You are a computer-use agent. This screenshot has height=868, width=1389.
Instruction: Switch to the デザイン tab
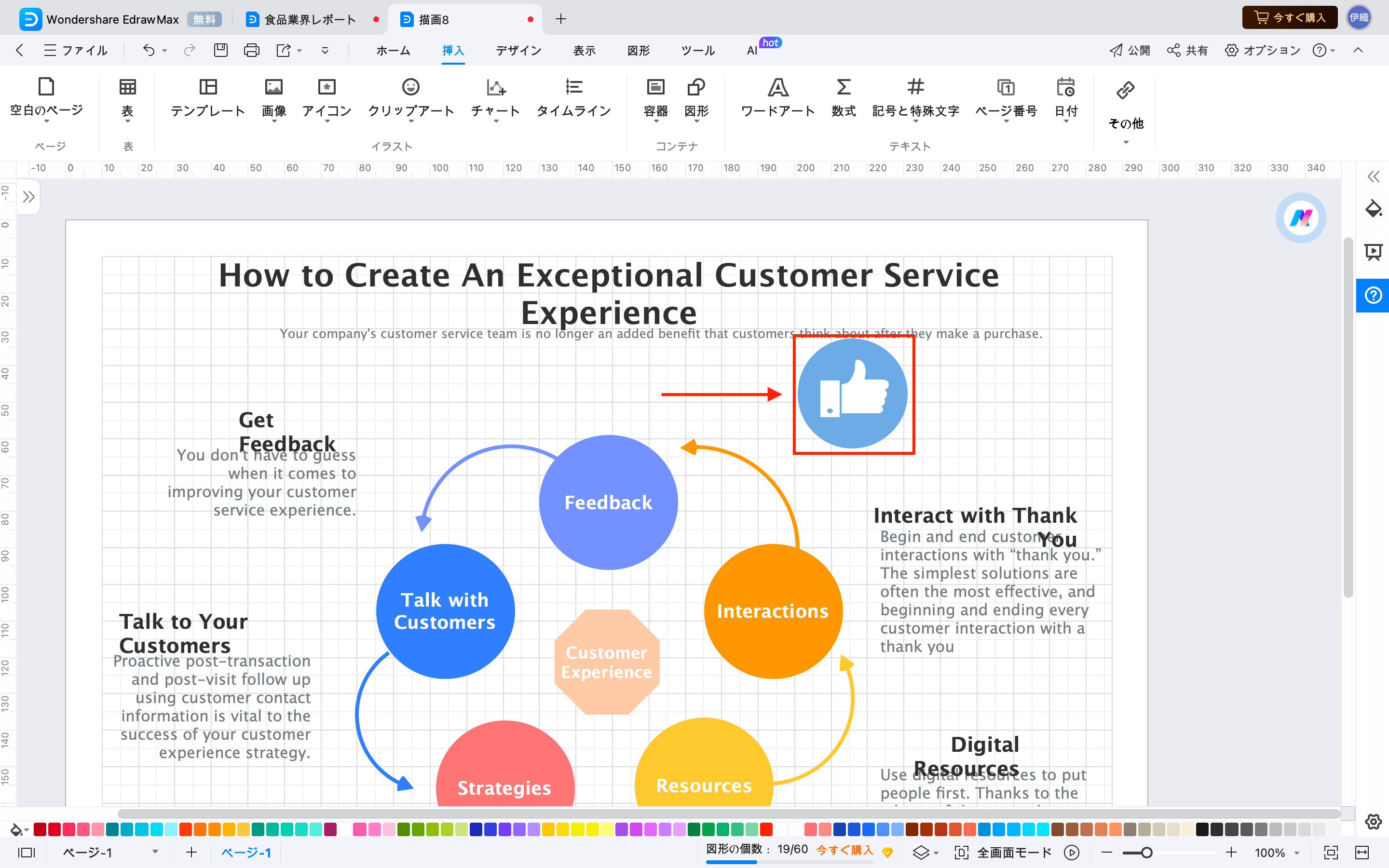[518, 51]
